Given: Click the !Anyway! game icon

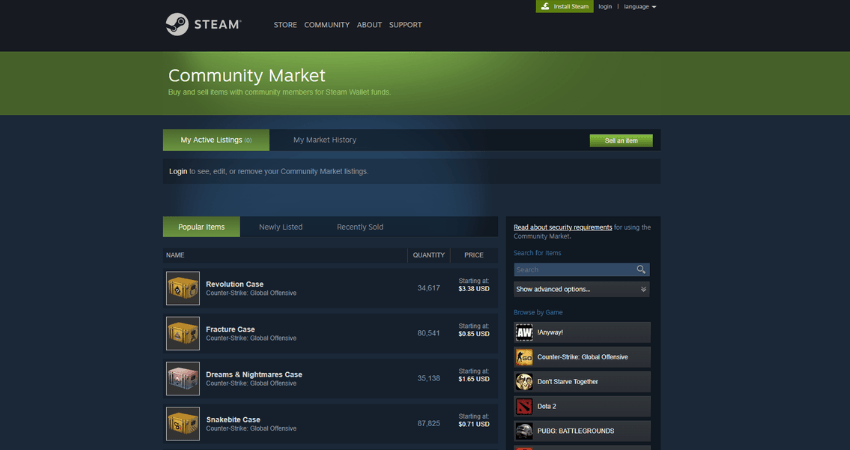Looking at the screenshot, I should [524, 332].
